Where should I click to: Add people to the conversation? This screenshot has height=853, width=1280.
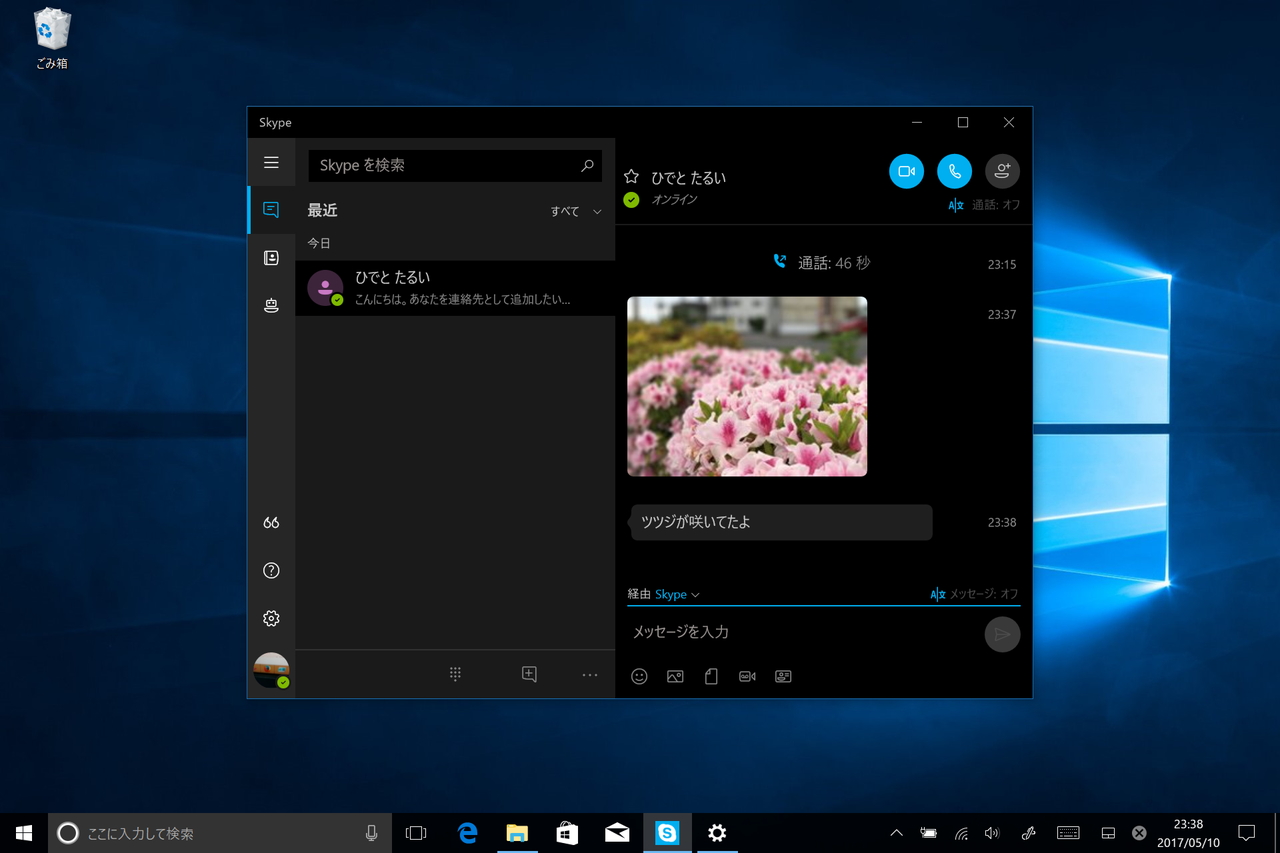[1002, 171]
